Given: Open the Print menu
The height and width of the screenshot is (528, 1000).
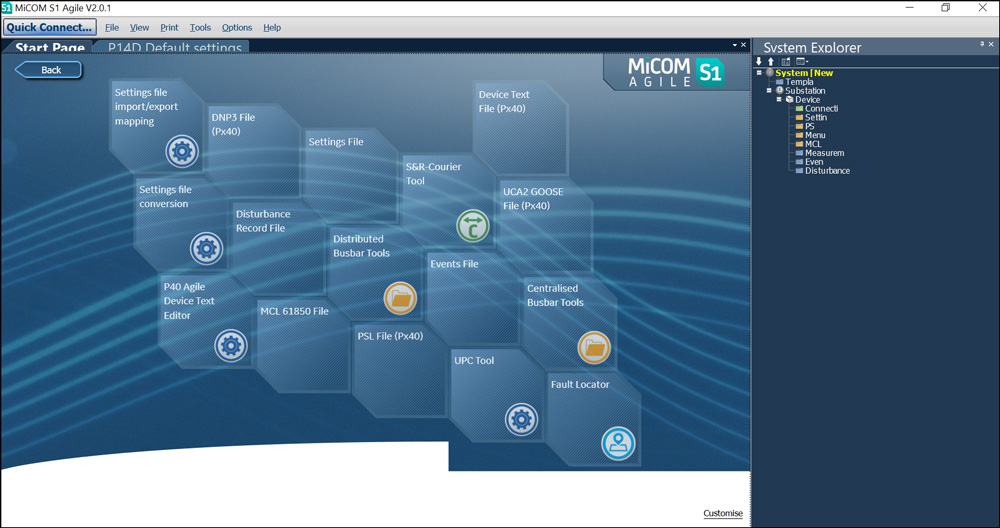Looking at the screenshot, I should coord(169,27).
